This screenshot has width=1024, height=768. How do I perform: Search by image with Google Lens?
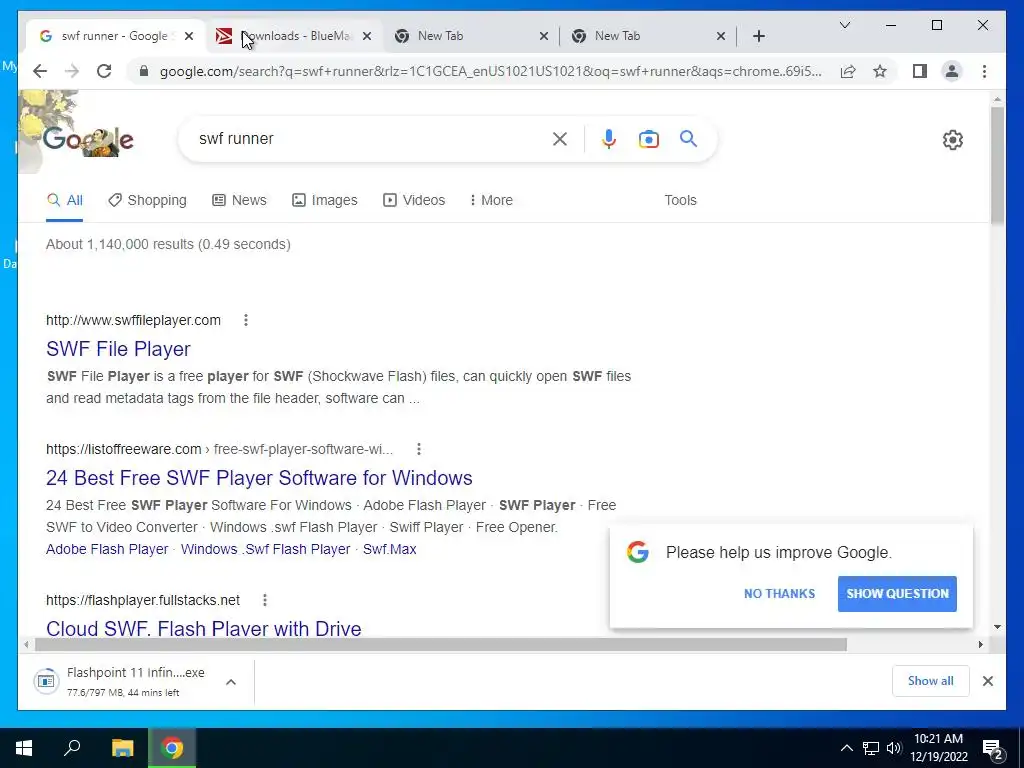(648, 139)
